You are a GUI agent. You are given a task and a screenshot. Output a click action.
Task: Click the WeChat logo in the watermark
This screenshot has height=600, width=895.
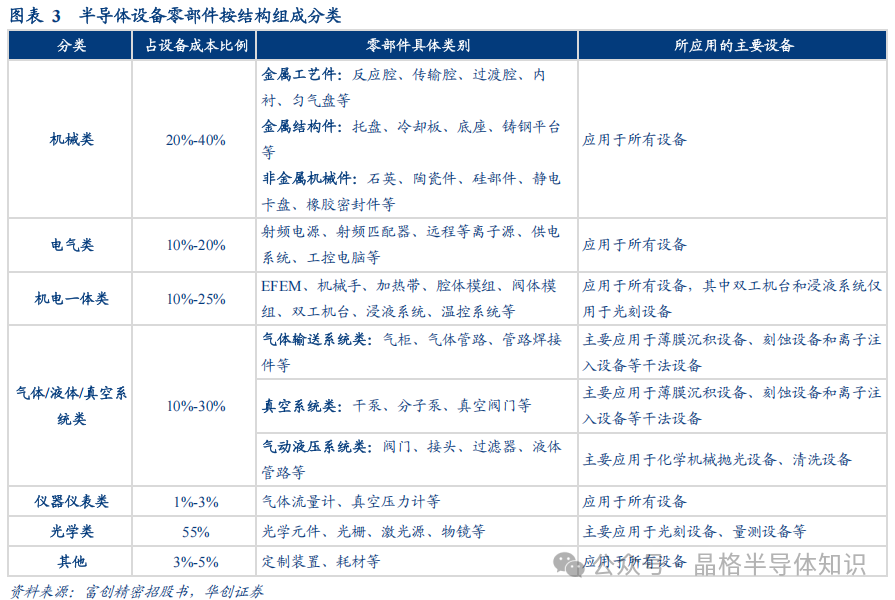[x=574, y=565]
